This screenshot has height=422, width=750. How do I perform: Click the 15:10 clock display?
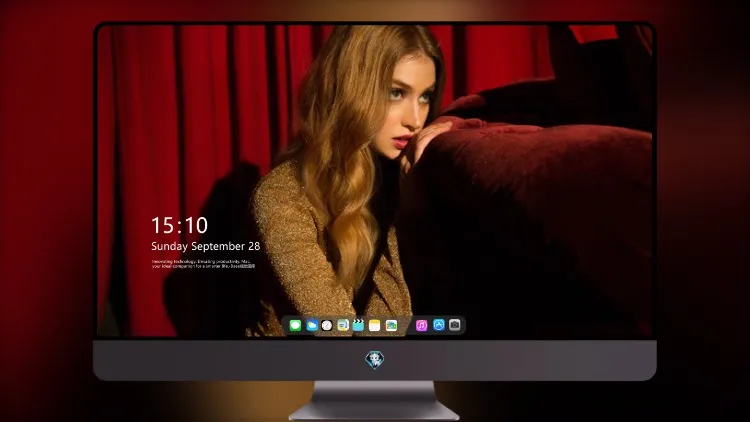pos(179,225)
